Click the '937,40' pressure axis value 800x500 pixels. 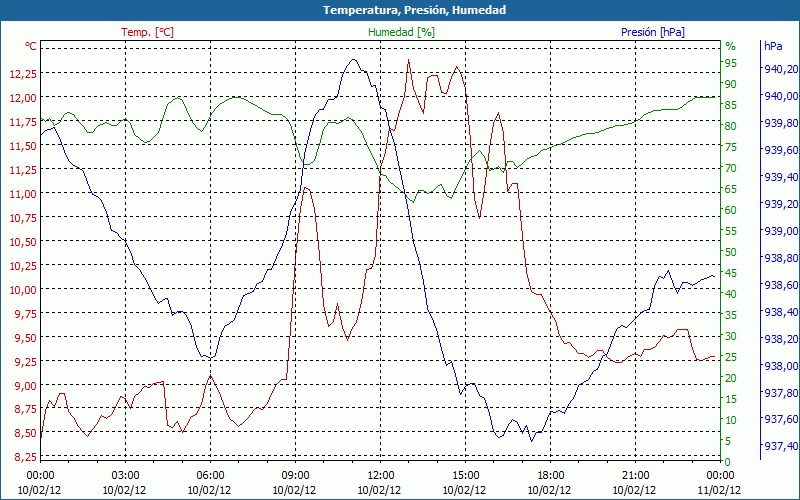779,446
